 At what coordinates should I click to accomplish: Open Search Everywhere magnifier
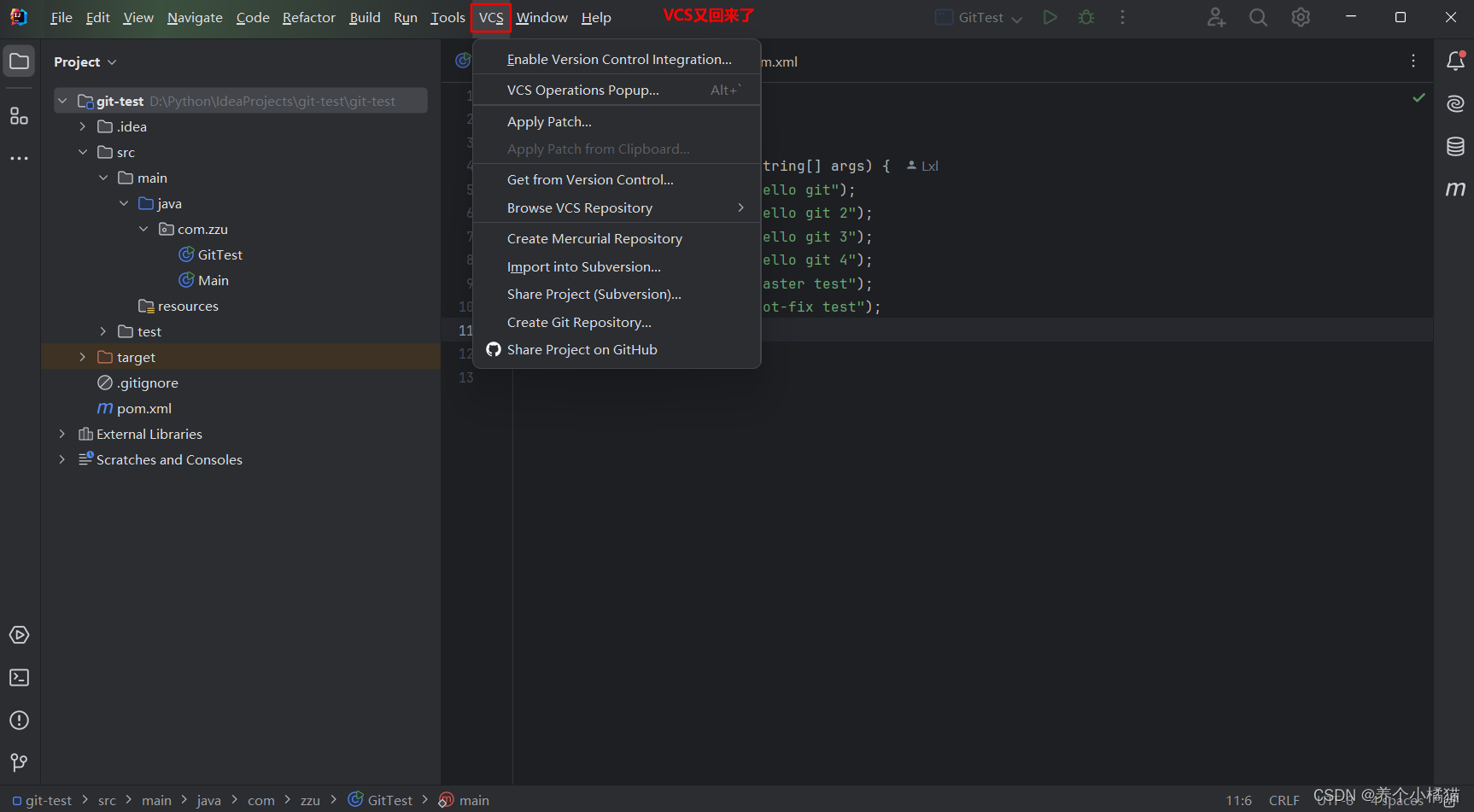pos(1258,17)
